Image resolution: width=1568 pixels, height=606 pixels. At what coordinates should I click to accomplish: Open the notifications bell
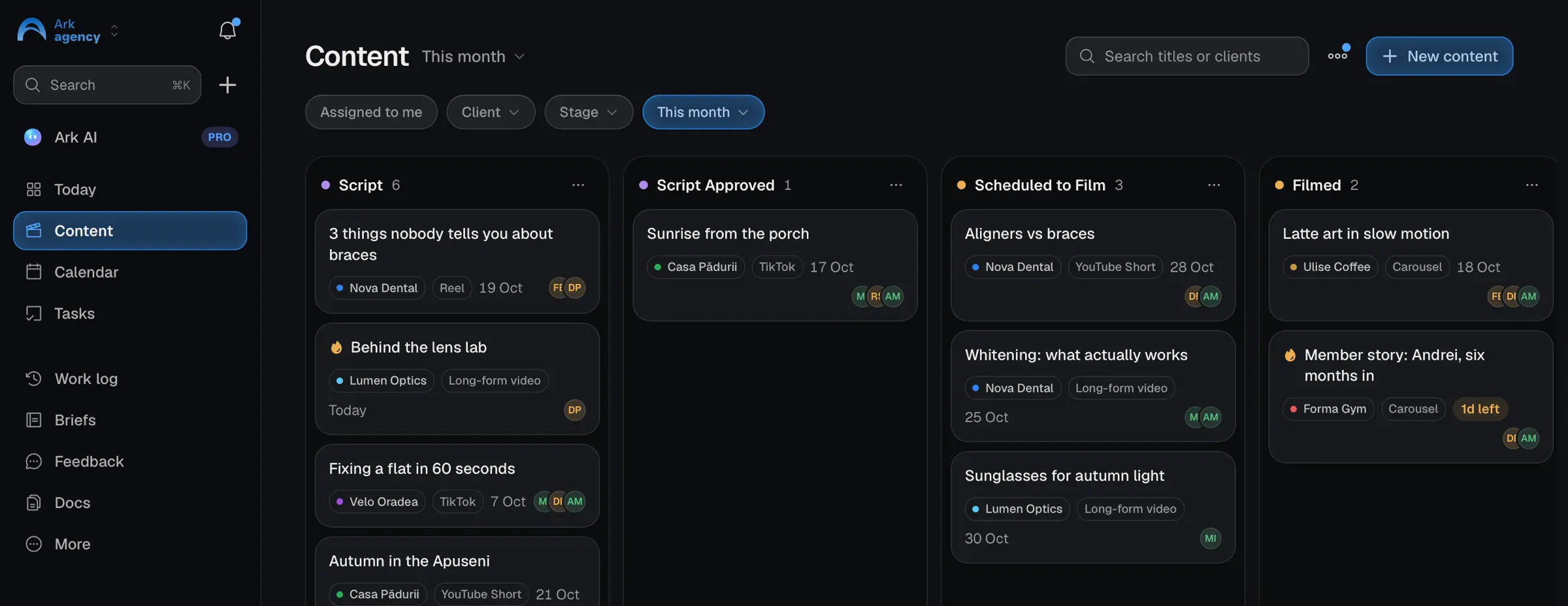[x=227, y=30]
